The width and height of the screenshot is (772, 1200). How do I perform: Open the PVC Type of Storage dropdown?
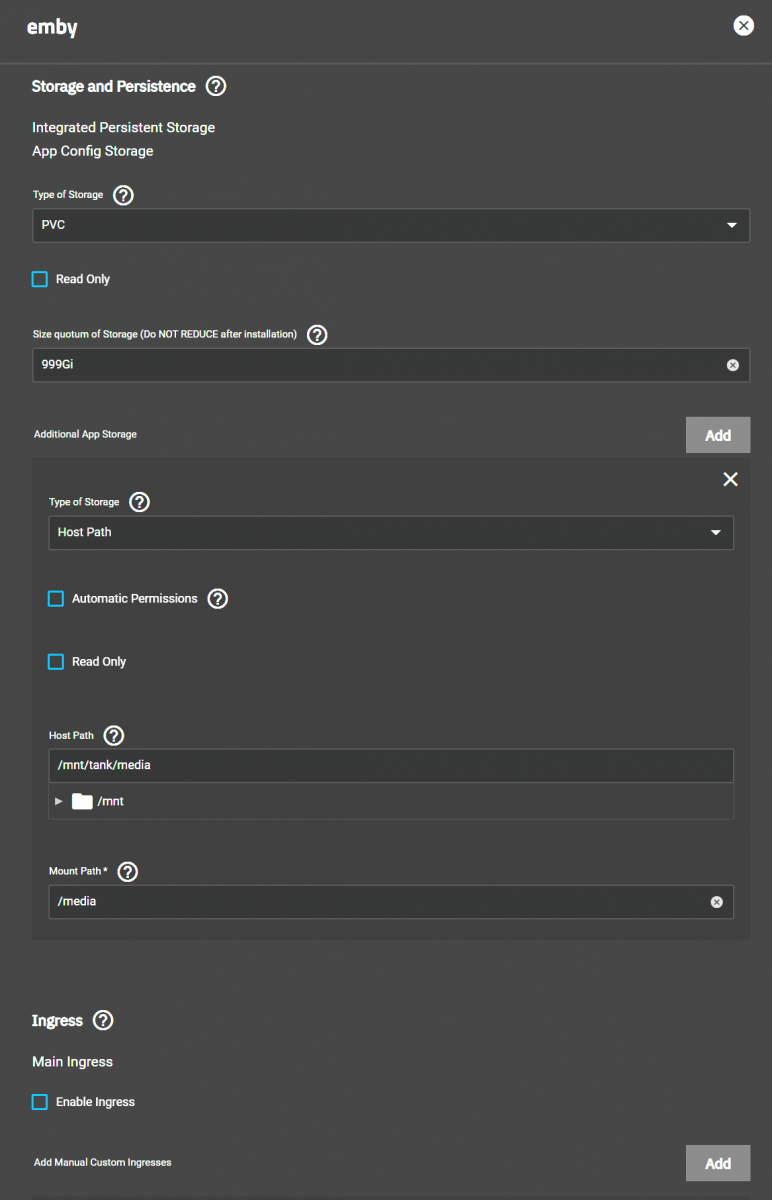click(390, 226)
